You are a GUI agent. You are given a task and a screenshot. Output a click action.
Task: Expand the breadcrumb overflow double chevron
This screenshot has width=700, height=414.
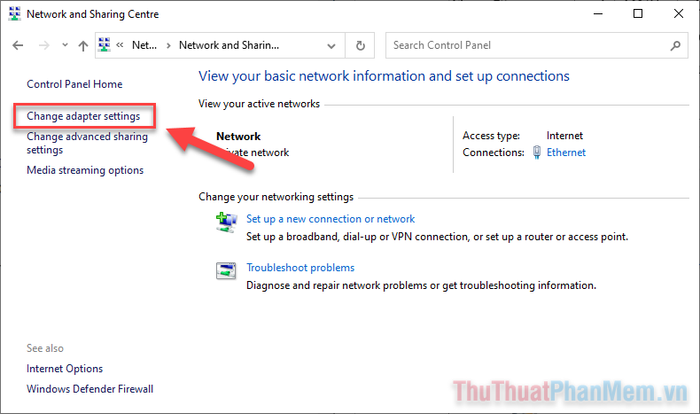120,45
